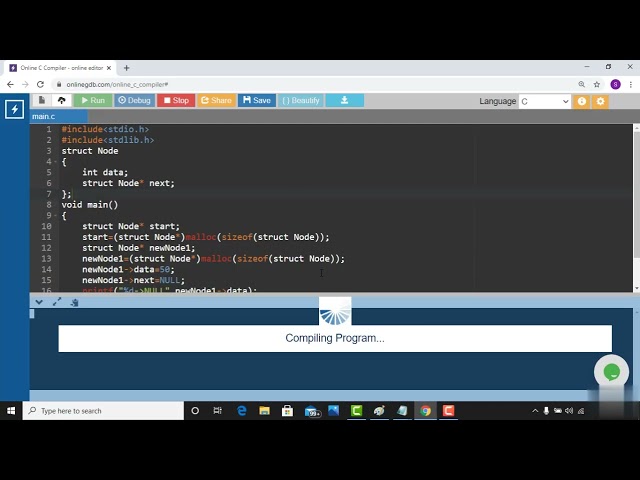Open the Language dropdown set to C
The width and height of the screenshot is (640, 480).
coord(544,101)
